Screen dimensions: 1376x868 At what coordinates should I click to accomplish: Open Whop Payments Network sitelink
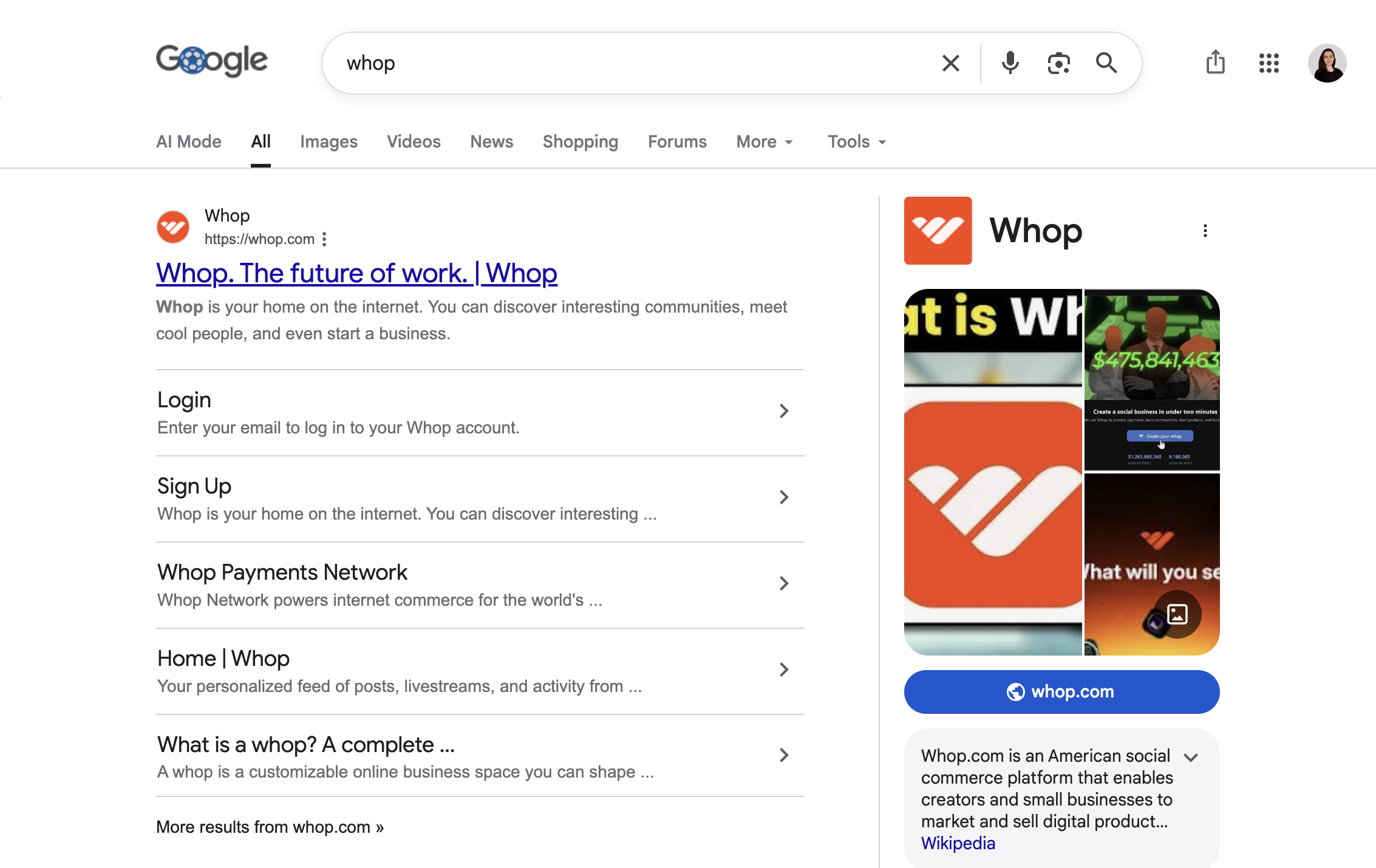pyautogui.click(x=282, y=572)
